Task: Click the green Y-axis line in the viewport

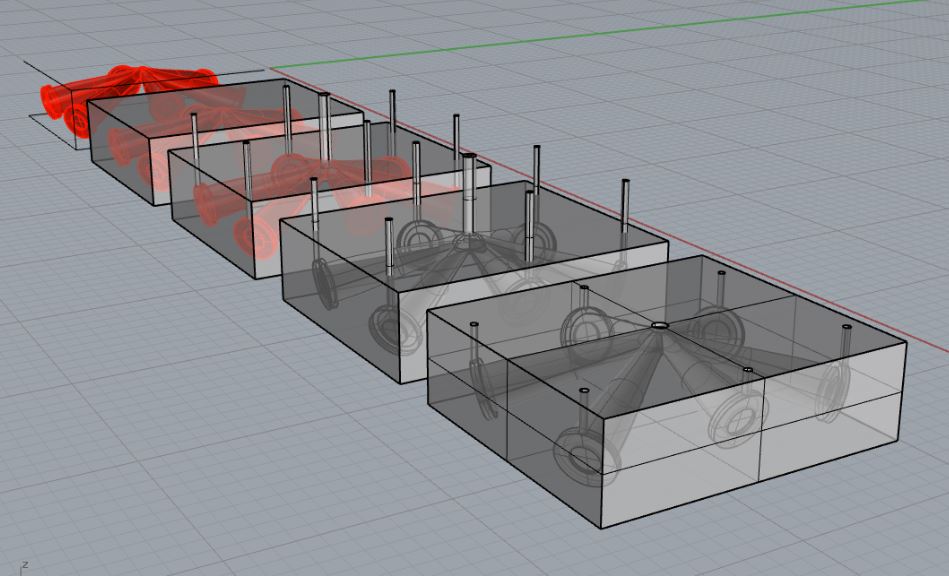Action: (x=599, y=33)
